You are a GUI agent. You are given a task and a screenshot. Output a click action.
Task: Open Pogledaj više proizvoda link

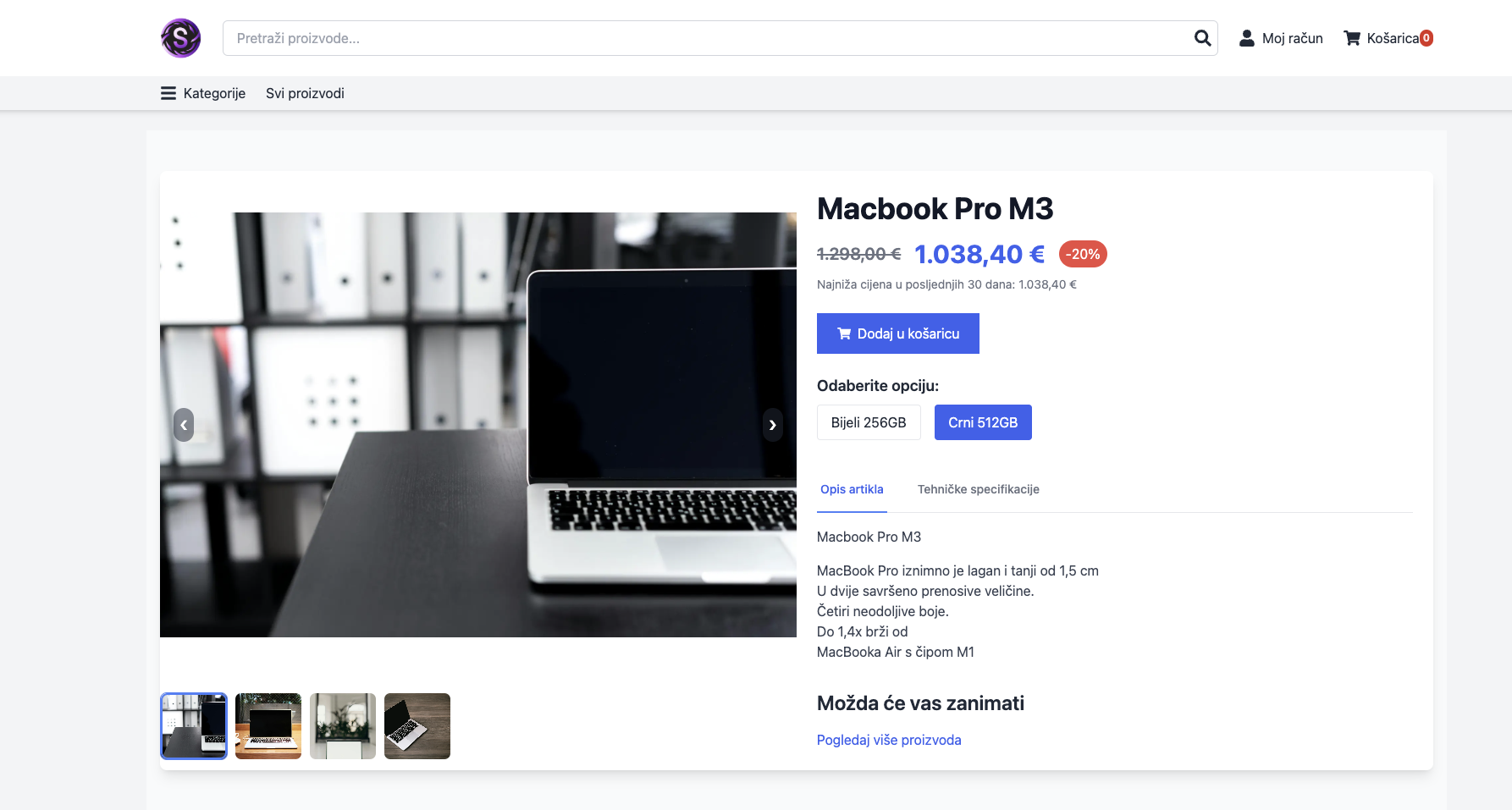point(889,740)
